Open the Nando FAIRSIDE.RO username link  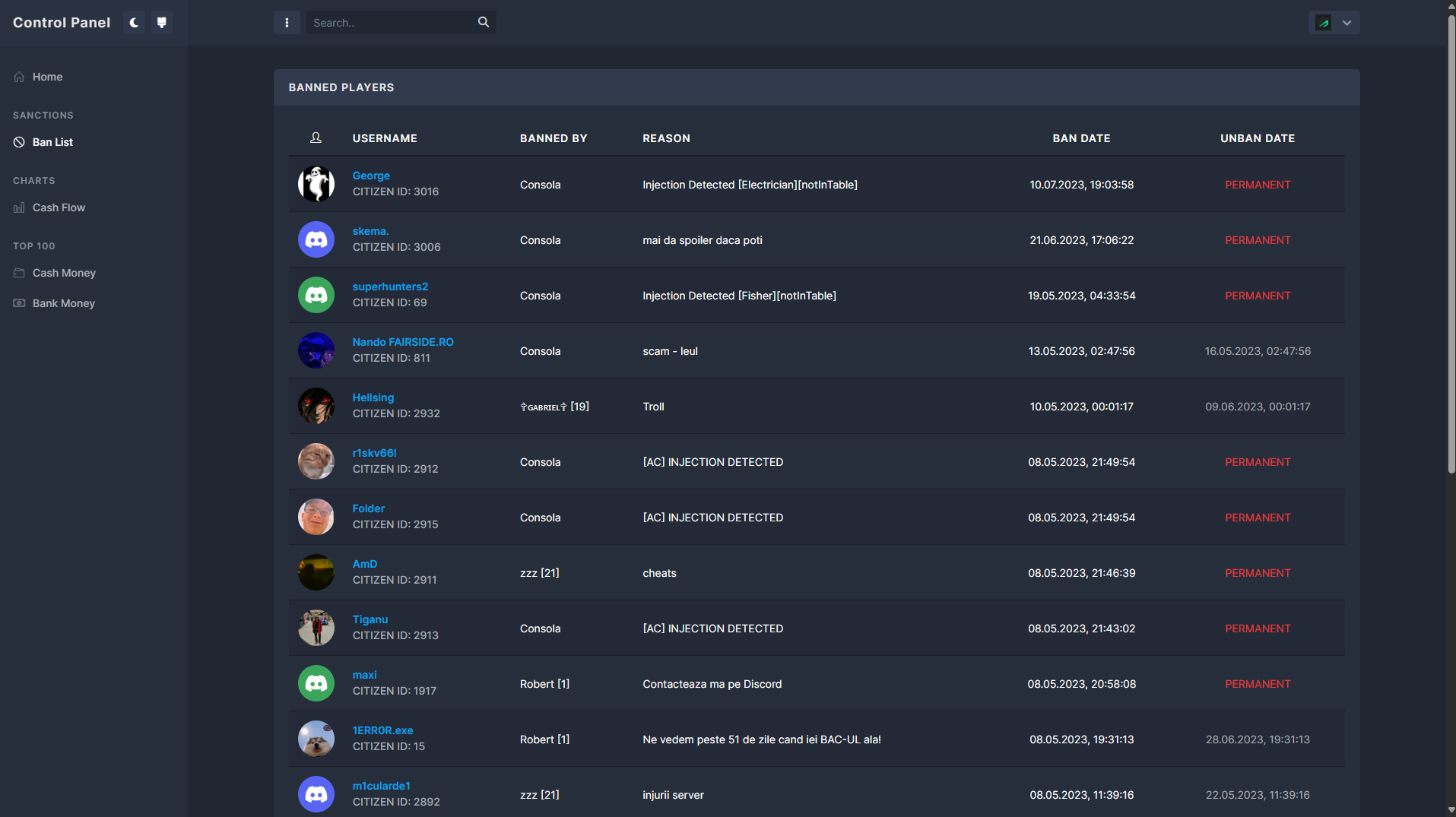click(403, 341)
